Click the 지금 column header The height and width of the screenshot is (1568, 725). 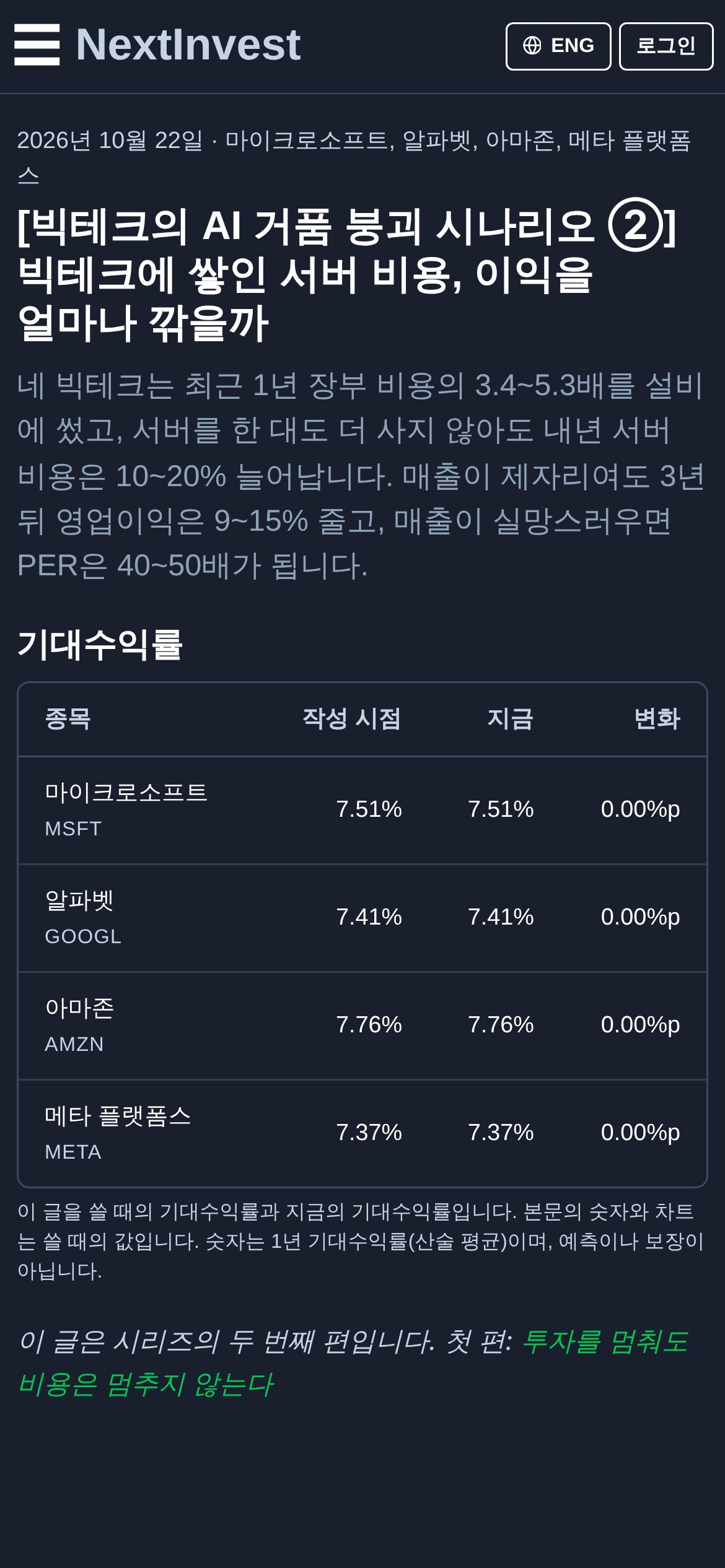pos(510,719)
